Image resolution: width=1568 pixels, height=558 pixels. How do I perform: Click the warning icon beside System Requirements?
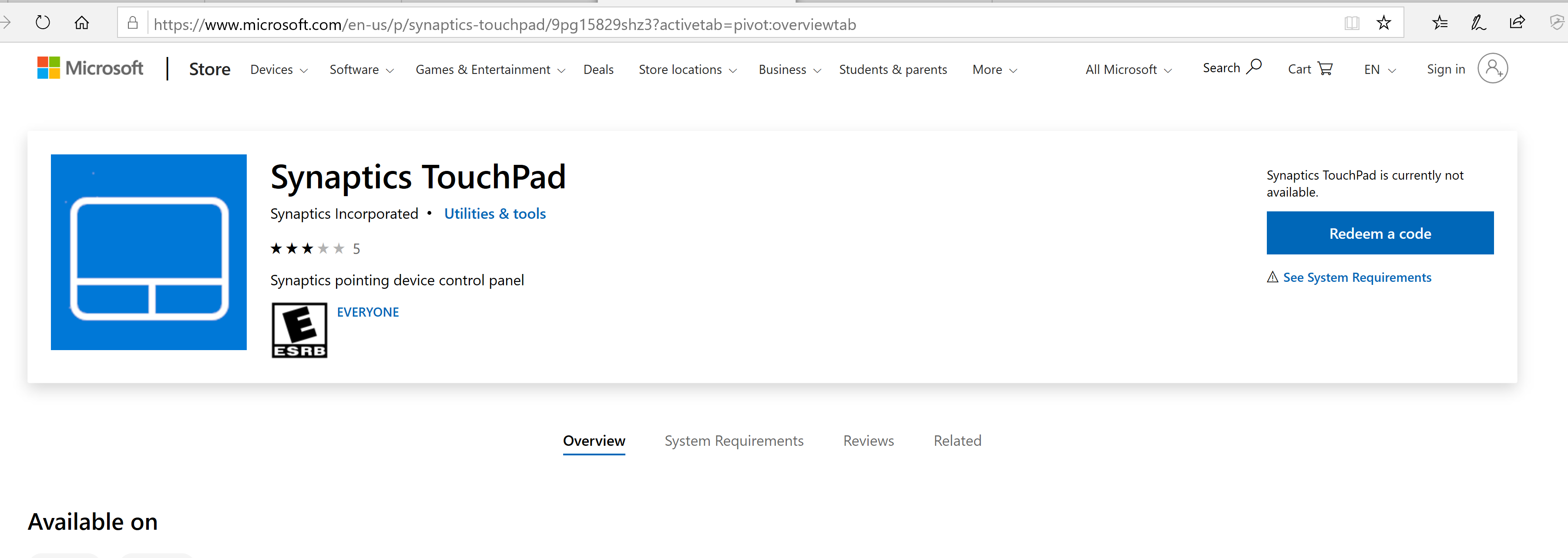point(1273,277)
